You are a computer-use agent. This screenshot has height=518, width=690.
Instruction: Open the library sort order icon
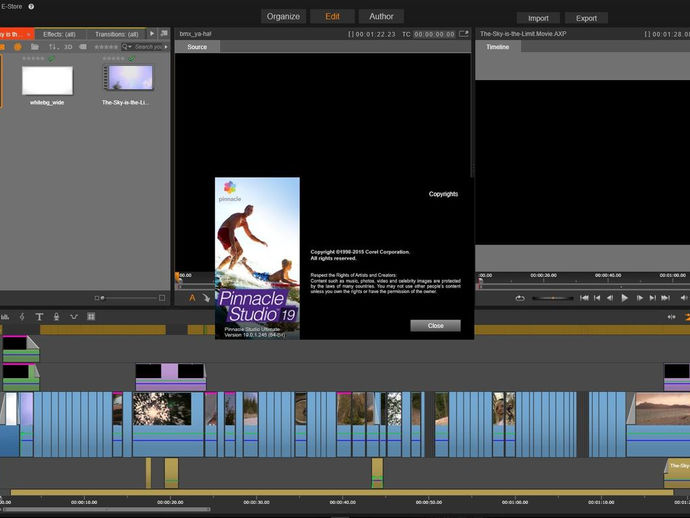pyautogui.click(x=53, y=47)
